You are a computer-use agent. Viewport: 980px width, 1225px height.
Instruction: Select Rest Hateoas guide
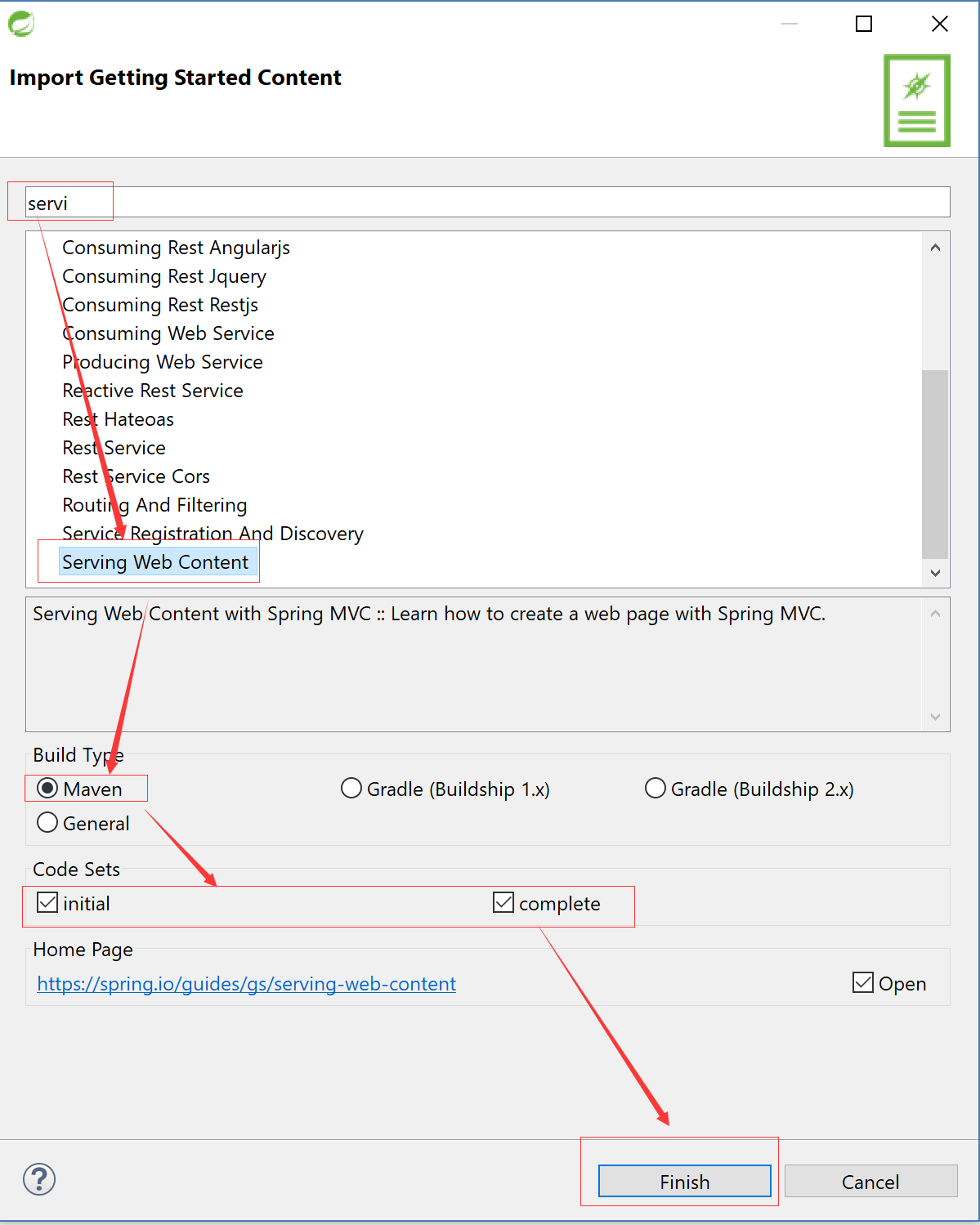point(119,419)
